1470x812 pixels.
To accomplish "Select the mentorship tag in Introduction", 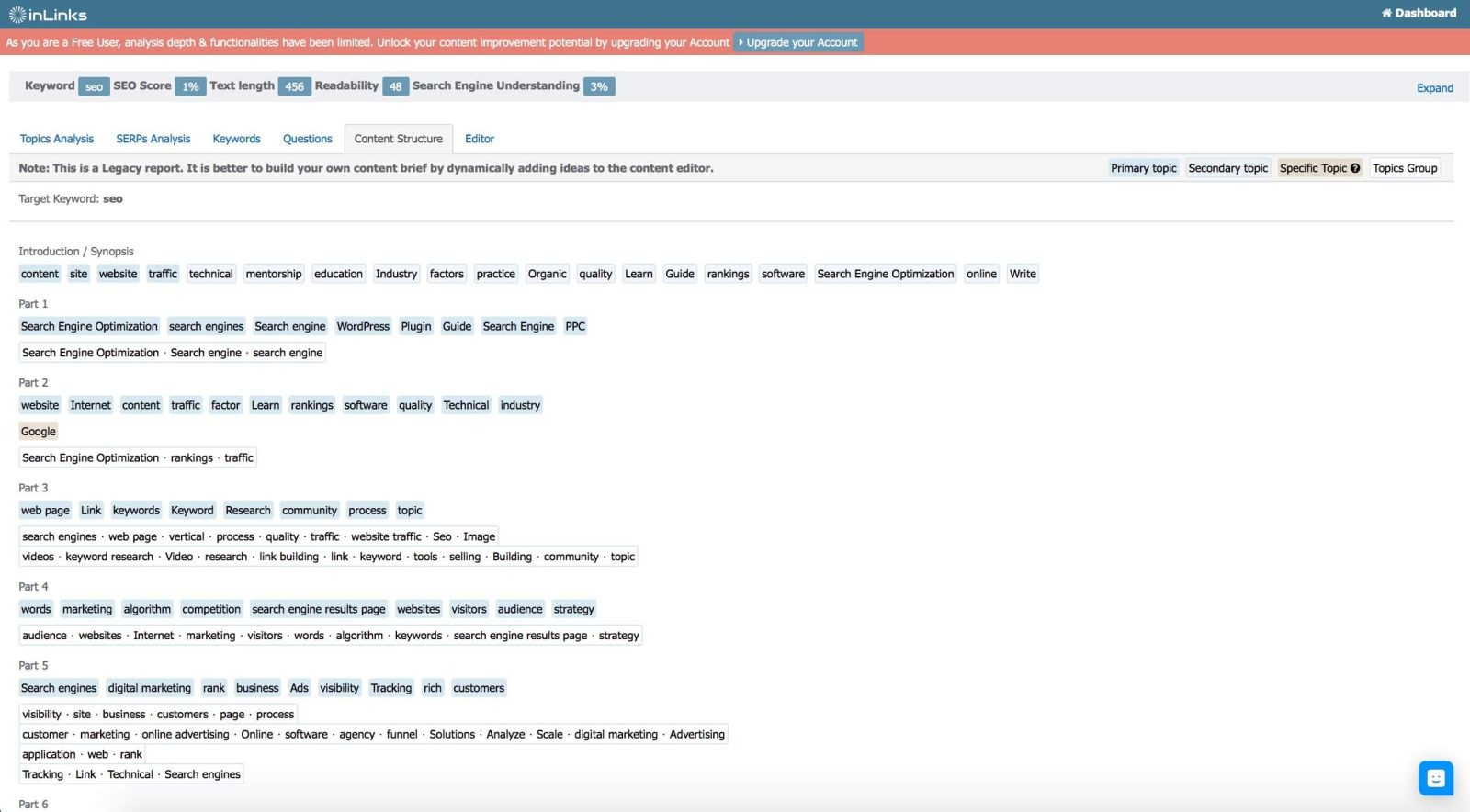I will click(x=274, y=274).
